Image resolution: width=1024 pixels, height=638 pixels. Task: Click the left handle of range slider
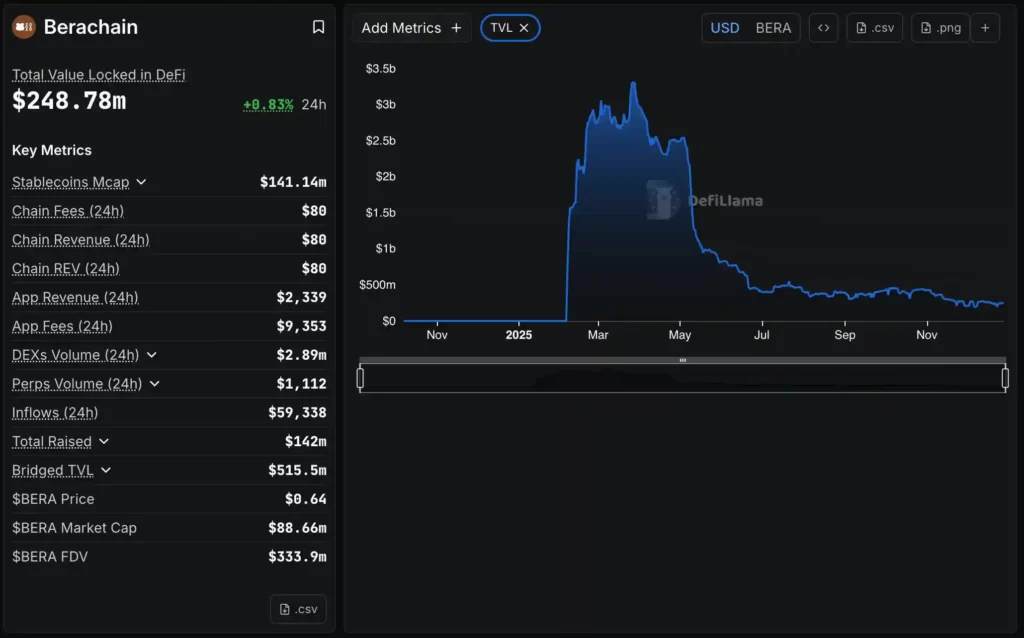tap(360, 378)
